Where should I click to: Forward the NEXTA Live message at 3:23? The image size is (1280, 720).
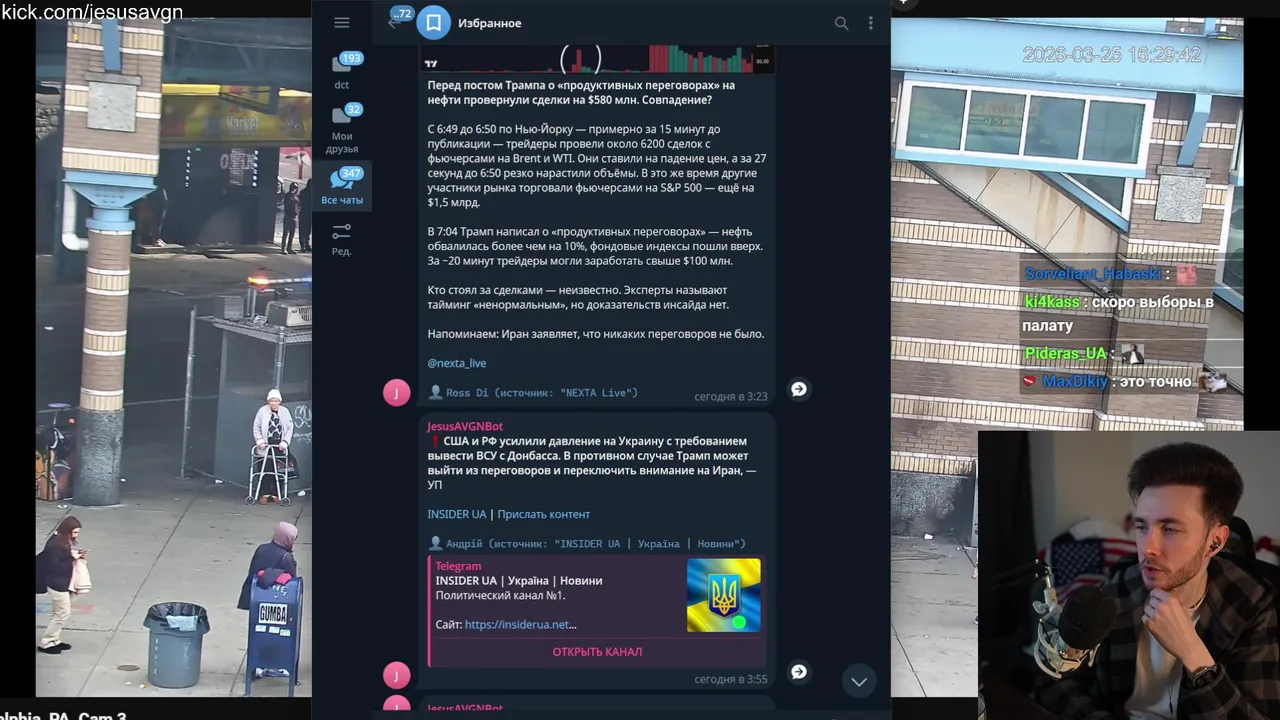click(799, 389)
